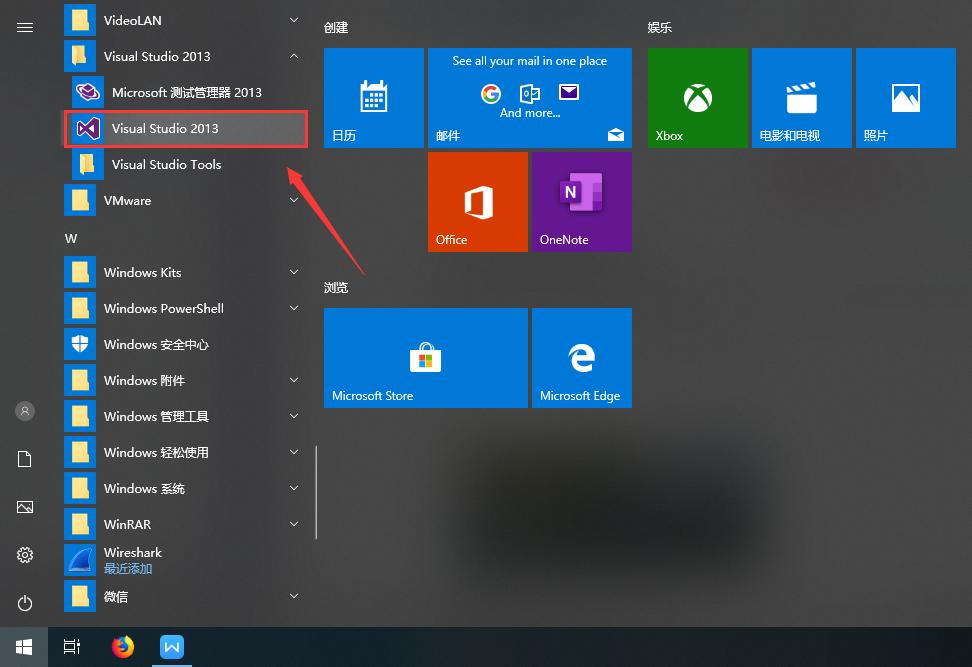Launch Microsoft Edge
The width and height of the screenshot is (972, 667).
(x=581, y=357)
